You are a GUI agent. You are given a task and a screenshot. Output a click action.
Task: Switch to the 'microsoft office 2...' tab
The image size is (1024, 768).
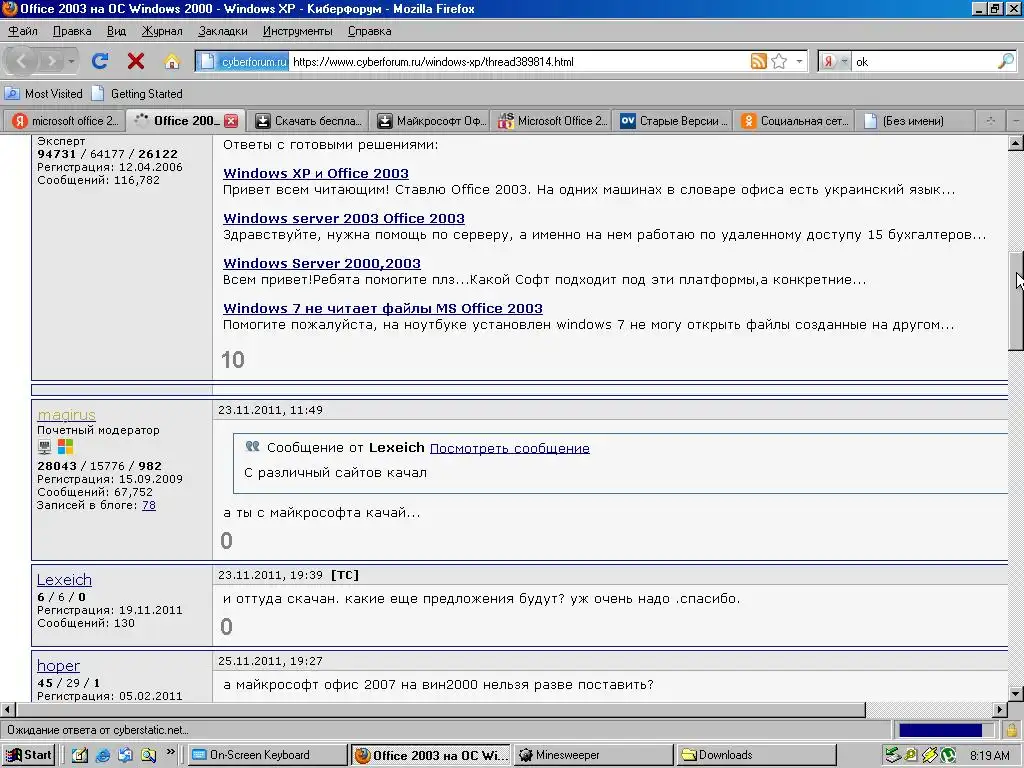coord(65,121)
